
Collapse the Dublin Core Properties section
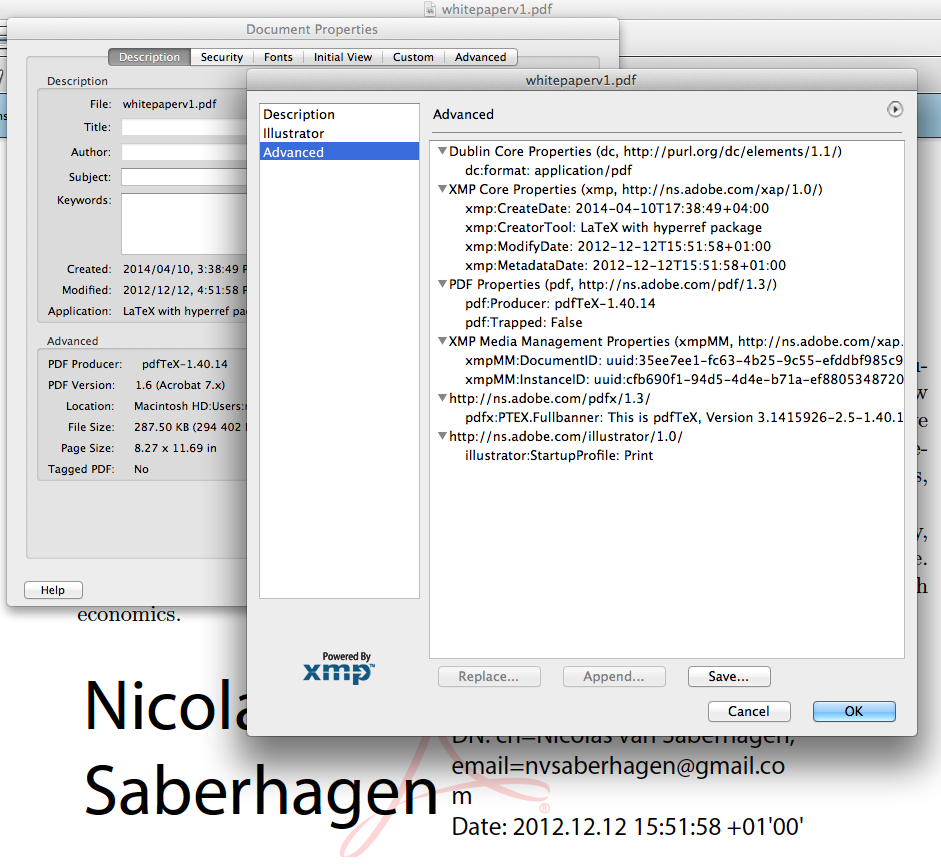[442, 151]
